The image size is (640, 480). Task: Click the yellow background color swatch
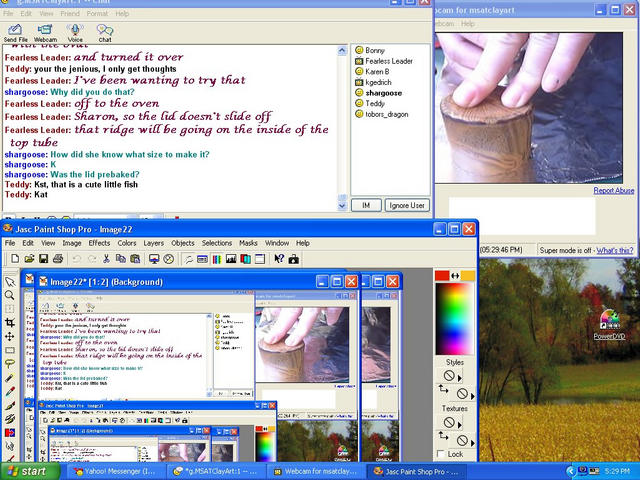(468, 276)
